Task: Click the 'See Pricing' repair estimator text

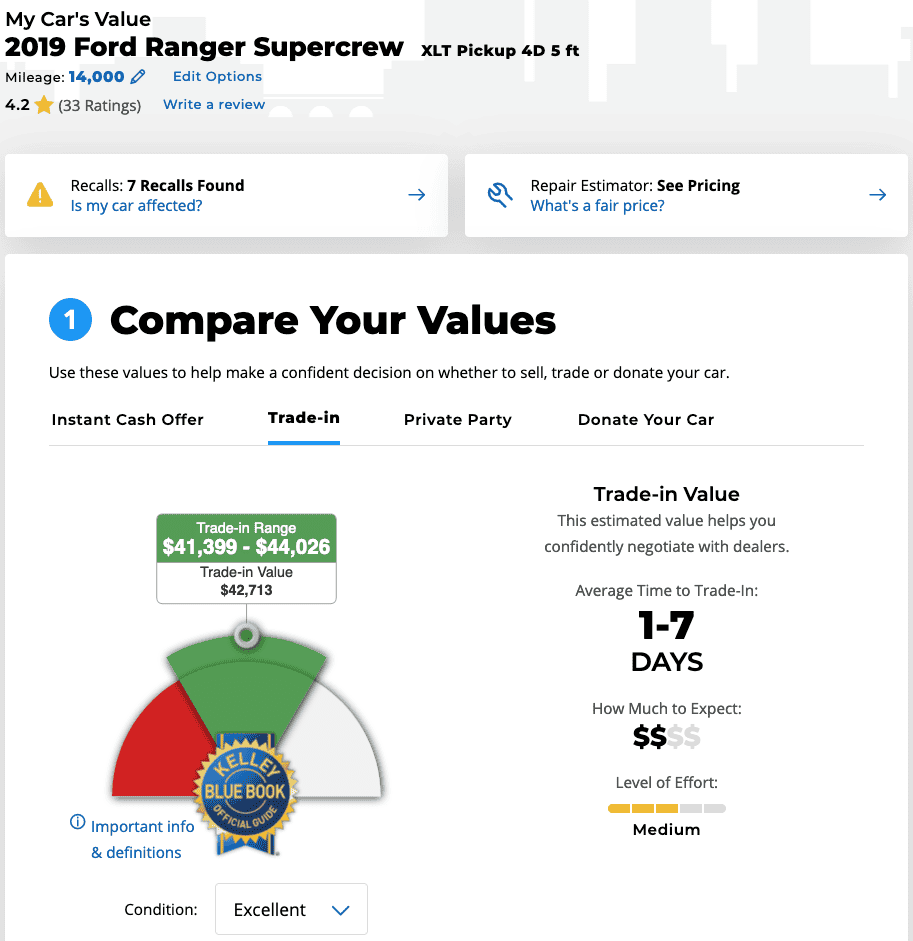Action: click(x=698, y=185)
